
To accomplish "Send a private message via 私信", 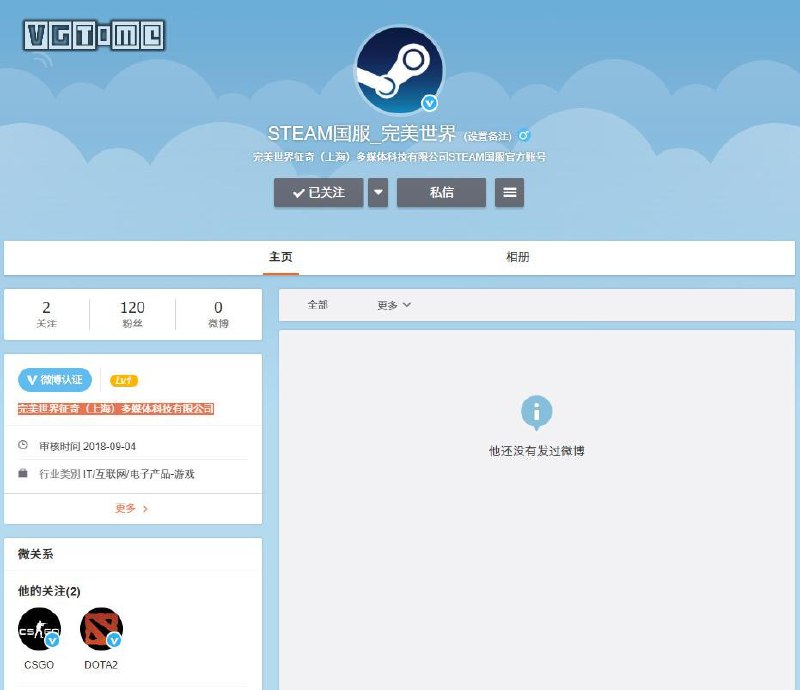I will 441,192.
